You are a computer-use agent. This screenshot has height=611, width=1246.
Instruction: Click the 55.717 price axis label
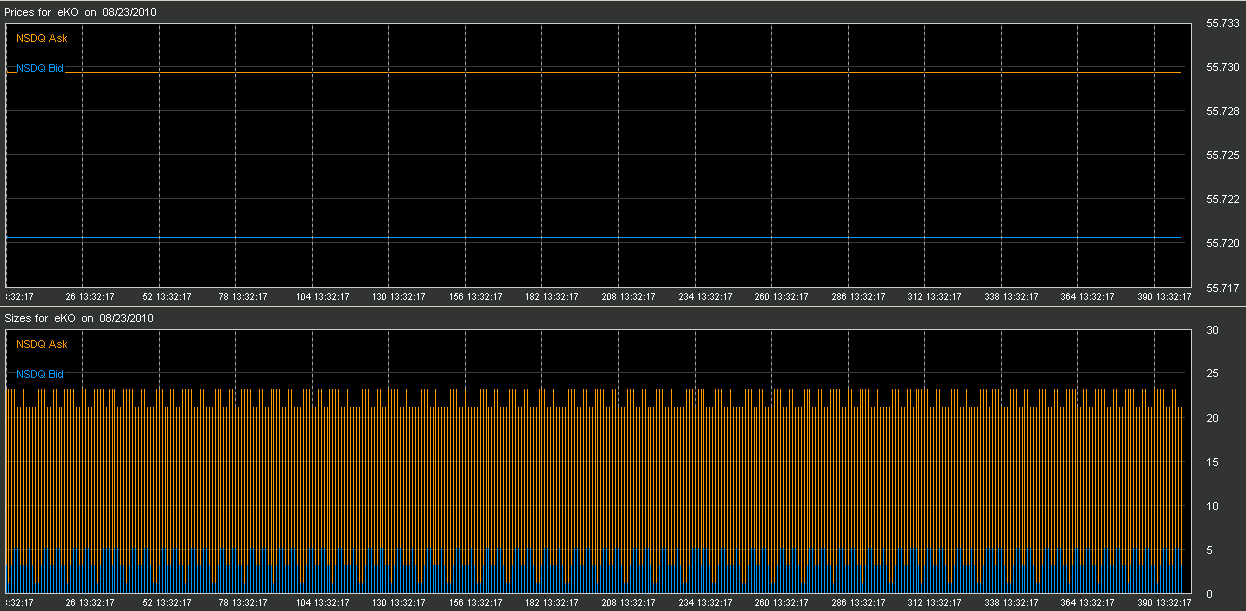1224,287
